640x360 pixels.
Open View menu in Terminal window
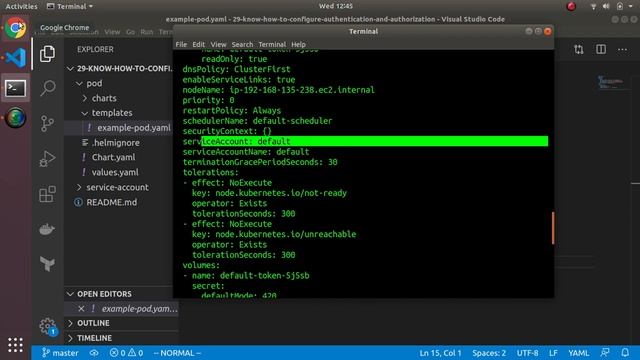218,44
